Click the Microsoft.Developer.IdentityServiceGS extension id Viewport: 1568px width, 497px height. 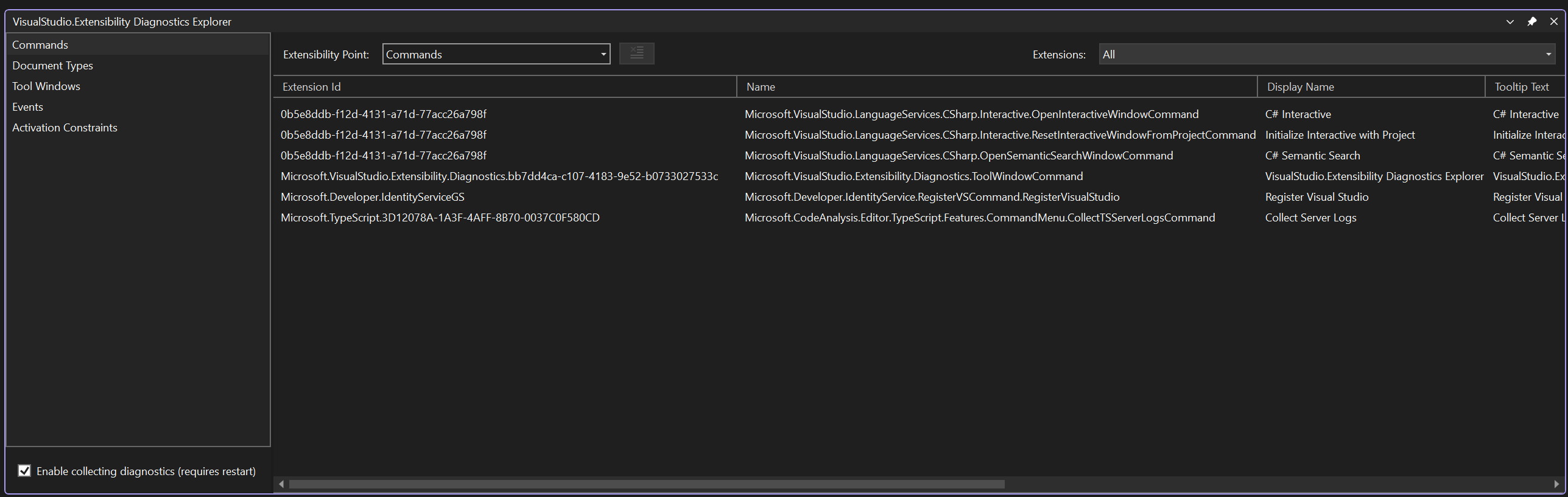pos(372,196)
